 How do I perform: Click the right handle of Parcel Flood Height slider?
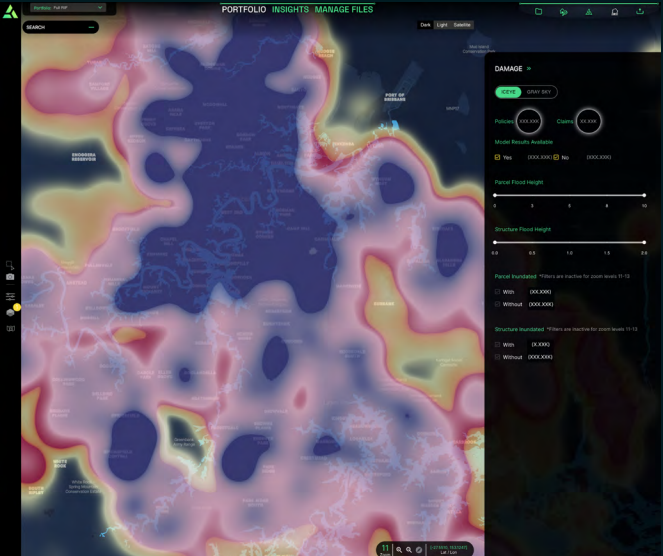644,195
